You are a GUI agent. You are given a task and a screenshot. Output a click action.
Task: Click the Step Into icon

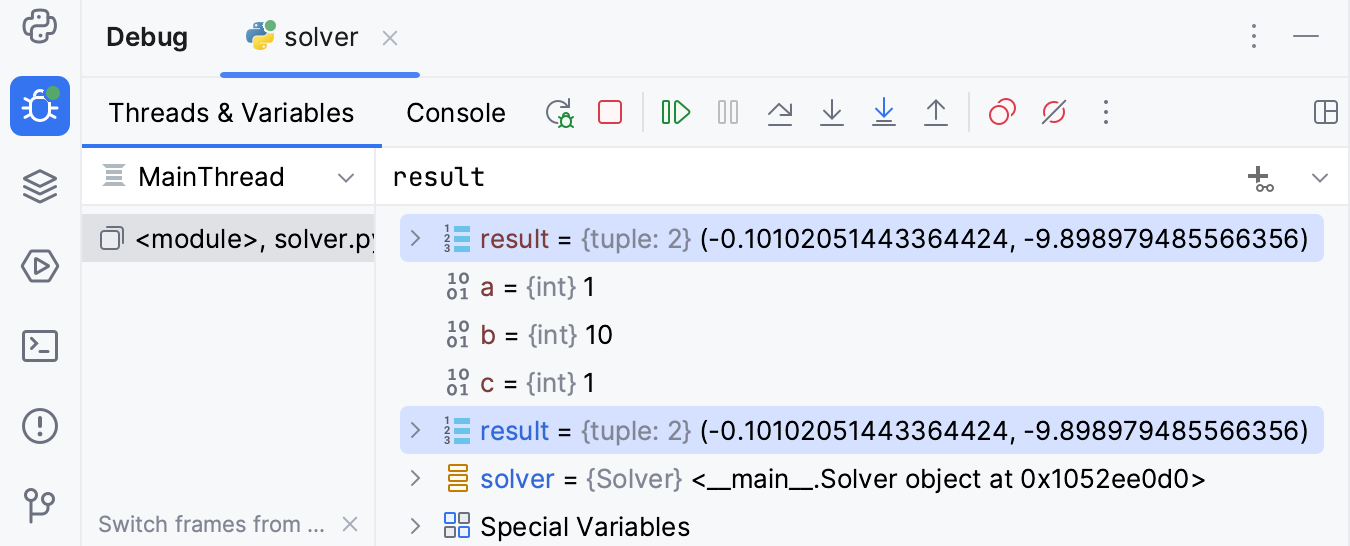[x=832, y=112]
